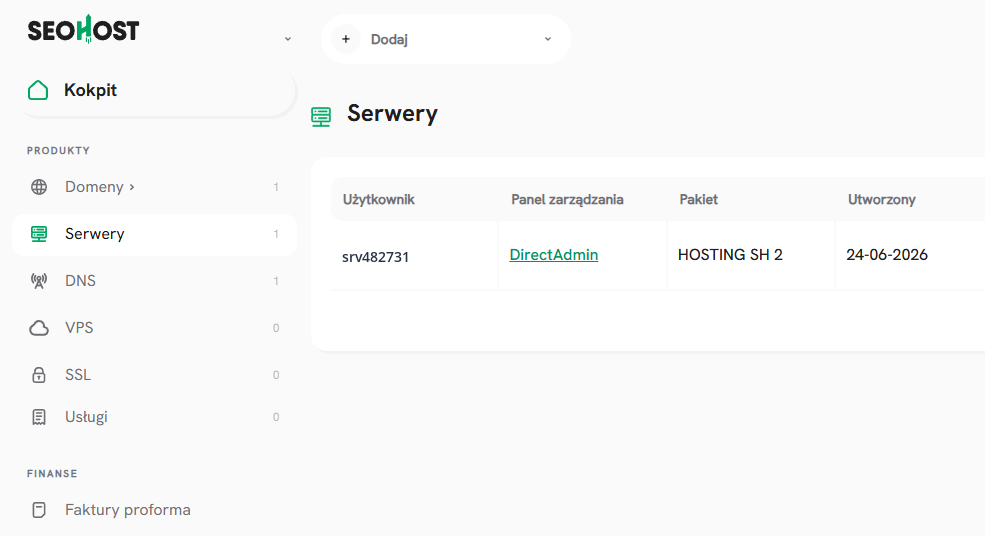985x536 pixels.
Task: Click the Serwery page heading icon
Action: (321, 117)
